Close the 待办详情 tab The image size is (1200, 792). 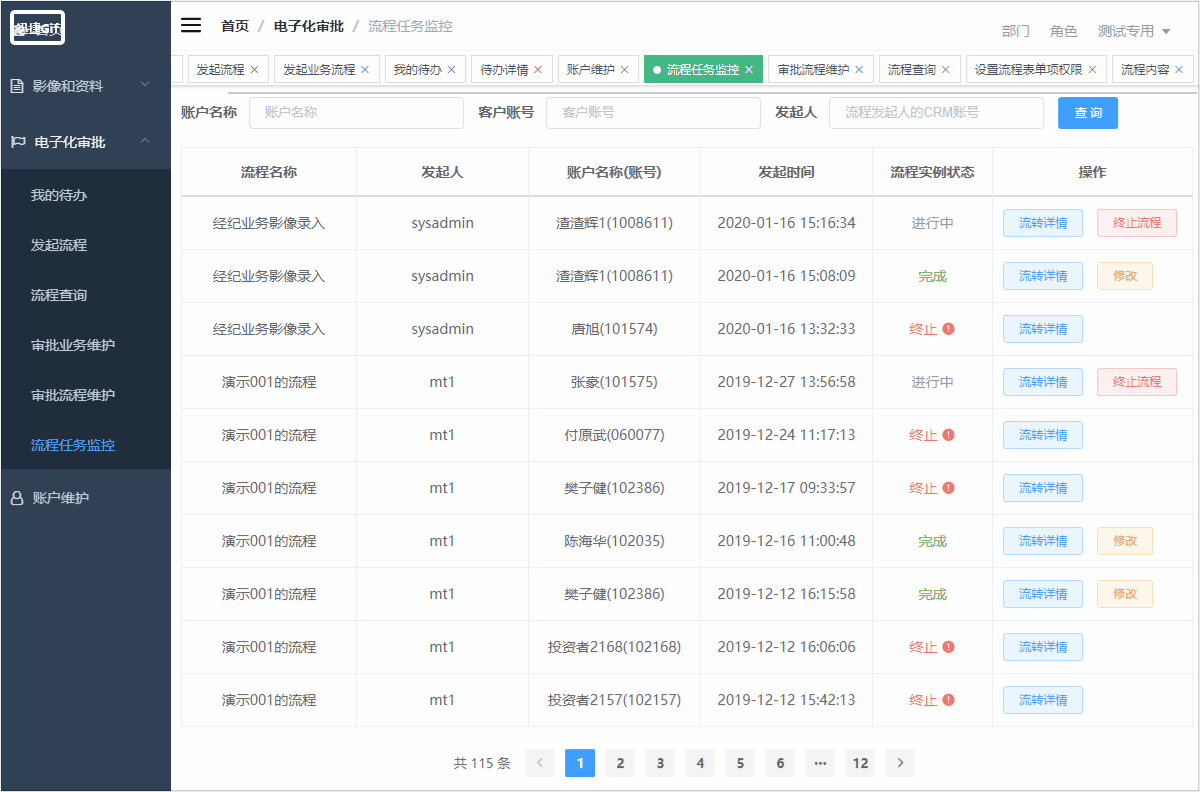click(538, 70)
